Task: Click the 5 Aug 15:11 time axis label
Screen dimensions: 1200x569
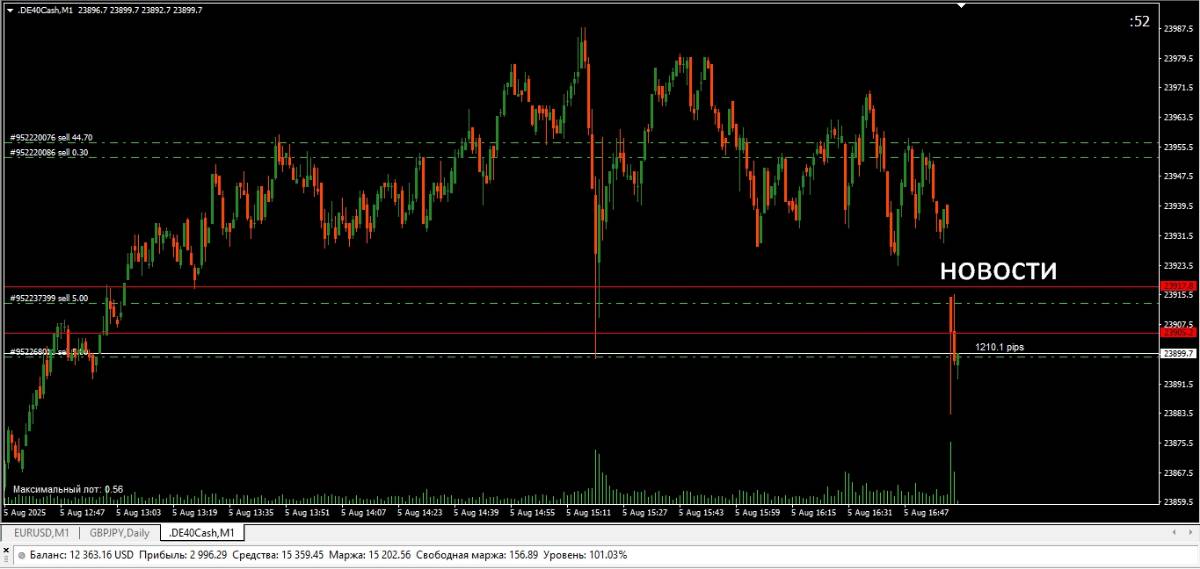Action: point(589,512)
